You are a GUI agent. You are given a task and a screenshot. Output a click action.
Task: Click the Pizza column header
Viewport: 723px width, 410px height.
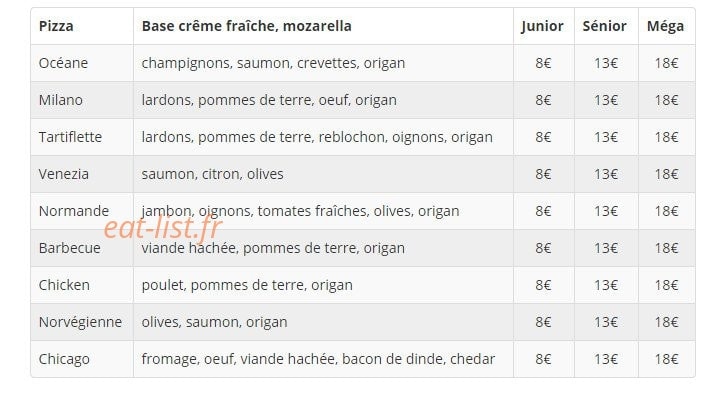[56, 26]
